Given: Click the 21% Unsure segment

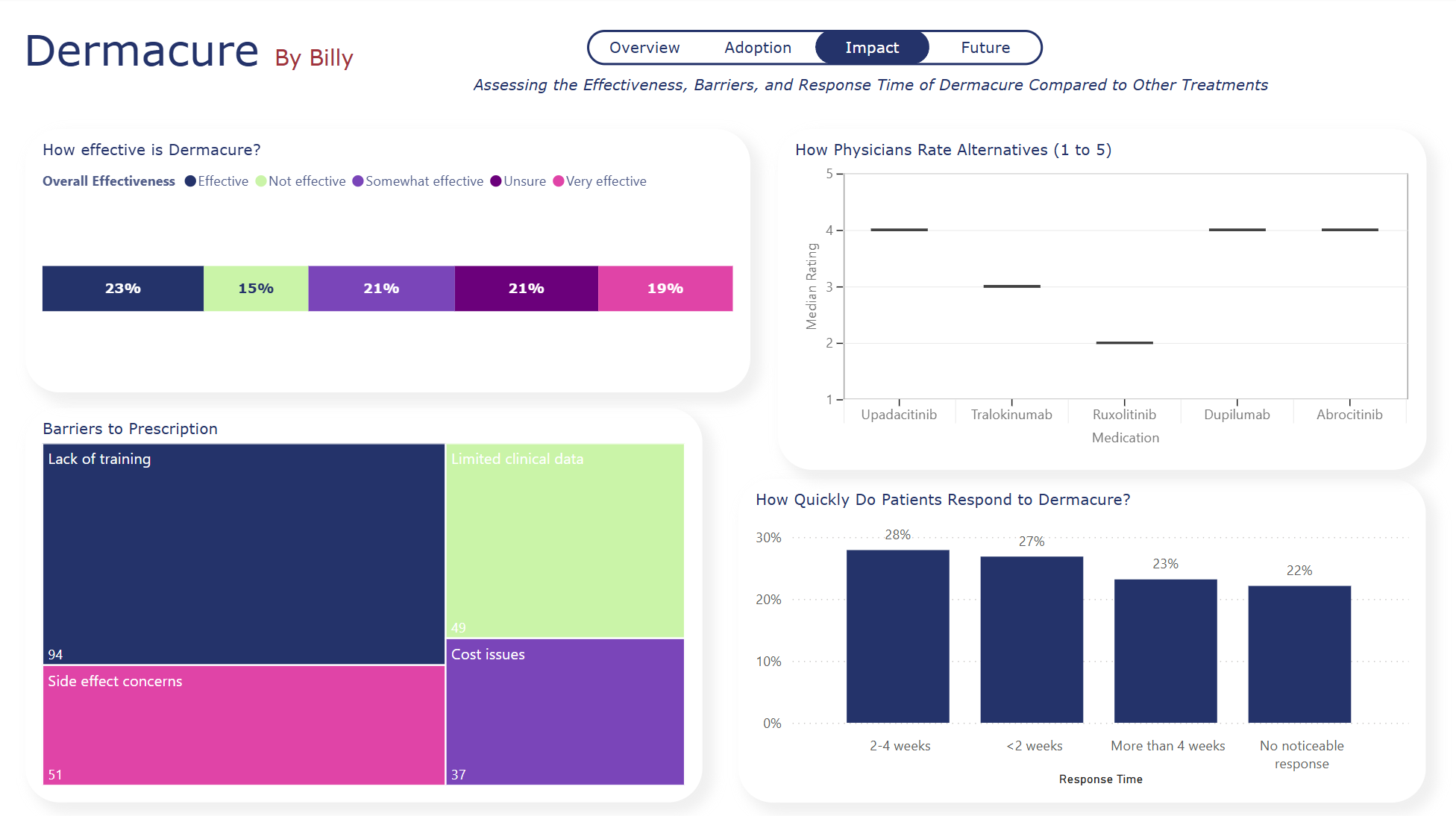Looking at the screenshot, I should (527, 288).
